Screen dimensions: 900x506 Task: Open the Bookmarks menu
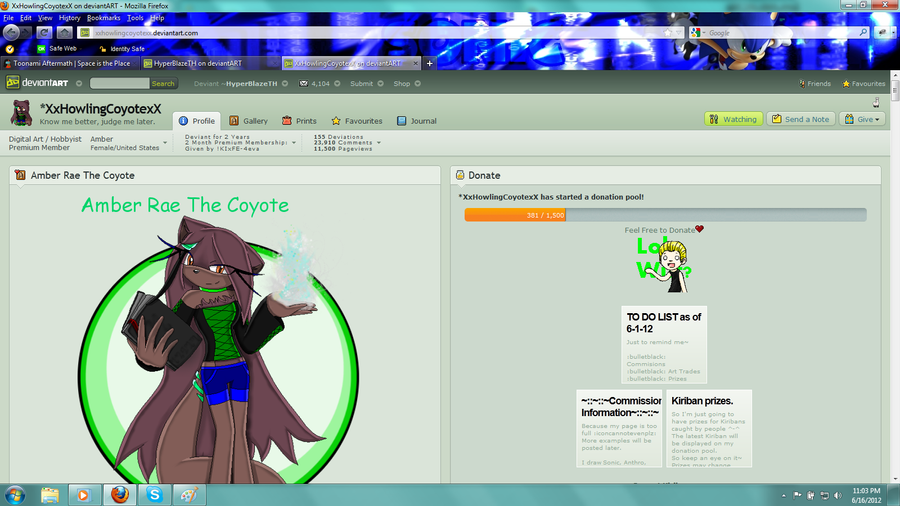[103, 18]
